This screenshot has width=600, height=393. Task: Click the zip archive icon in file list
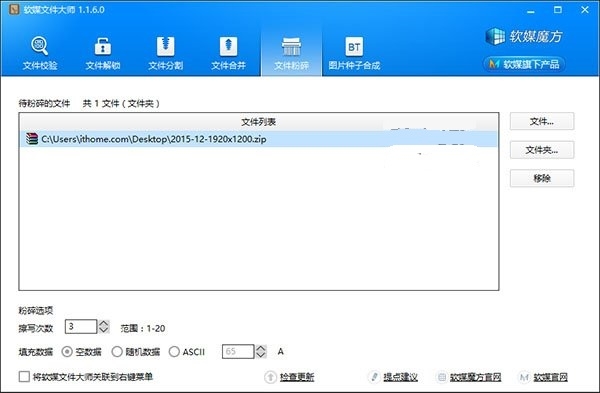(32, 139)
